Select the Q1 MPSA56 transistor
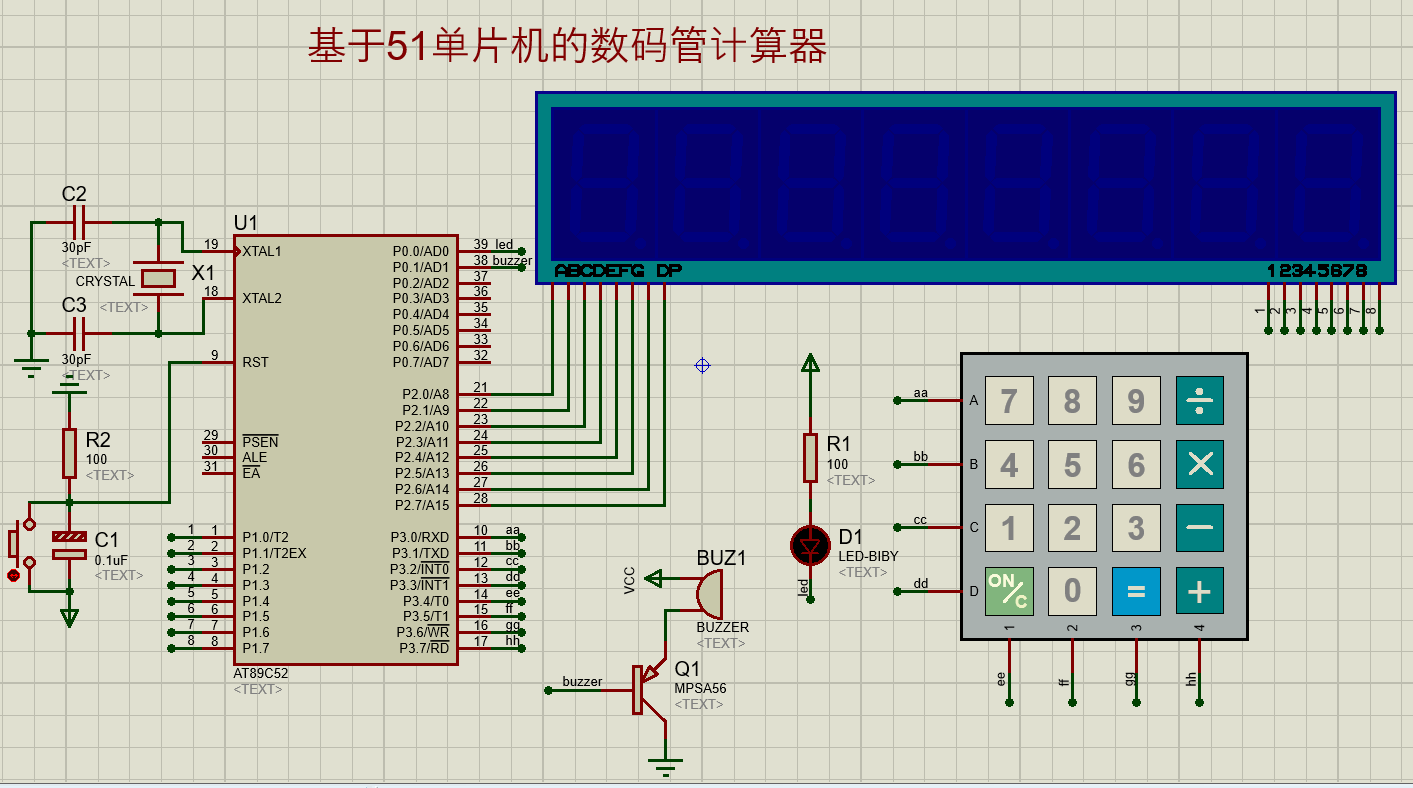Viewport: 1413px width, 788px height. point(649,690)
